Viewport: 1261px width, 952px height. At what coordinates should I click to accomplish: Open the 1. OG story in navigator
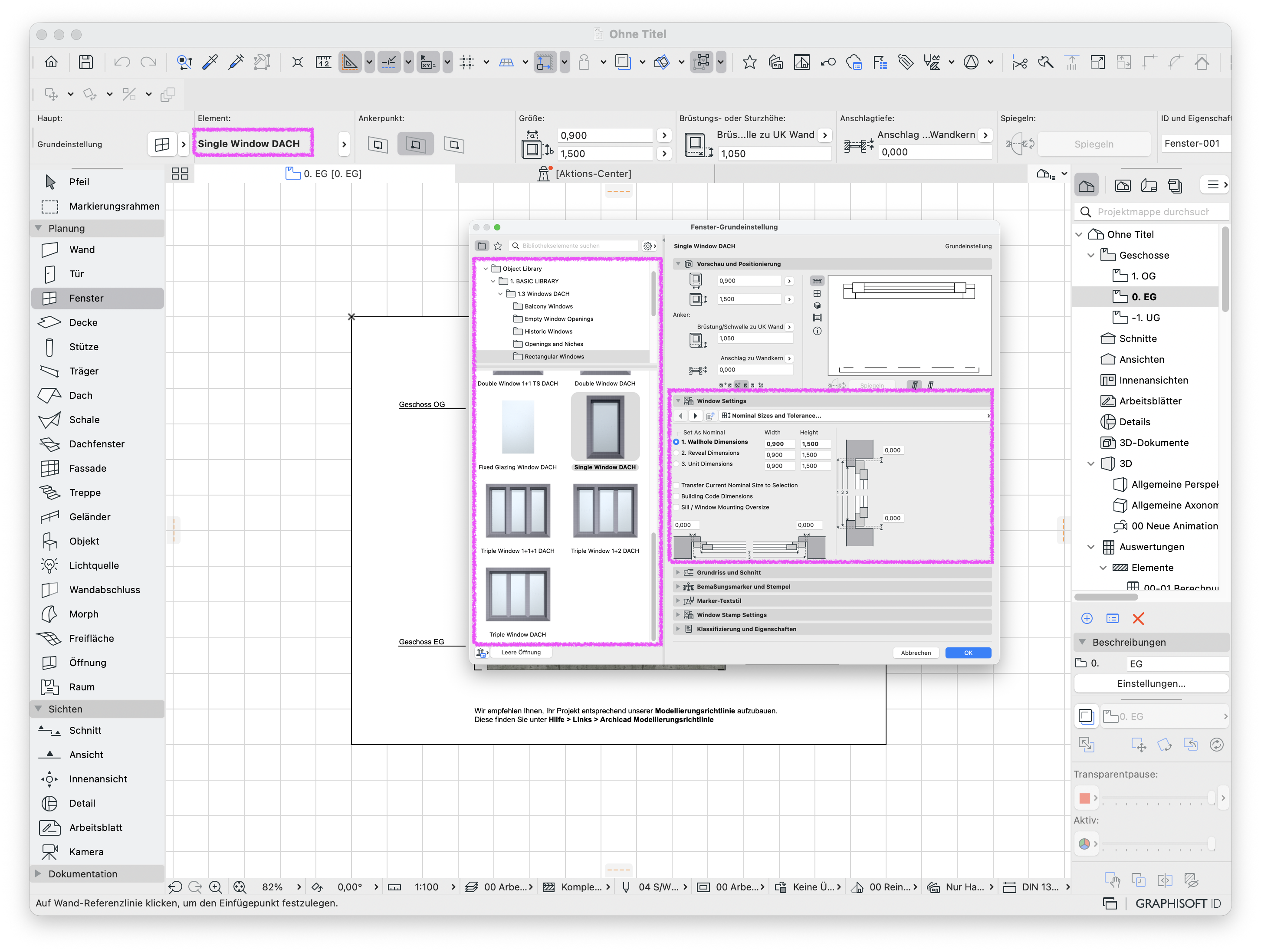[x=1143, y=276]
